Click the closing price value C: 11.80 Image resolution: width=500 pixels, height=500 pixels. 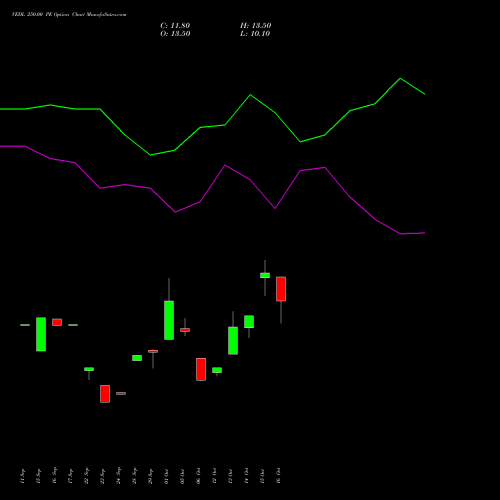point(175,26)
